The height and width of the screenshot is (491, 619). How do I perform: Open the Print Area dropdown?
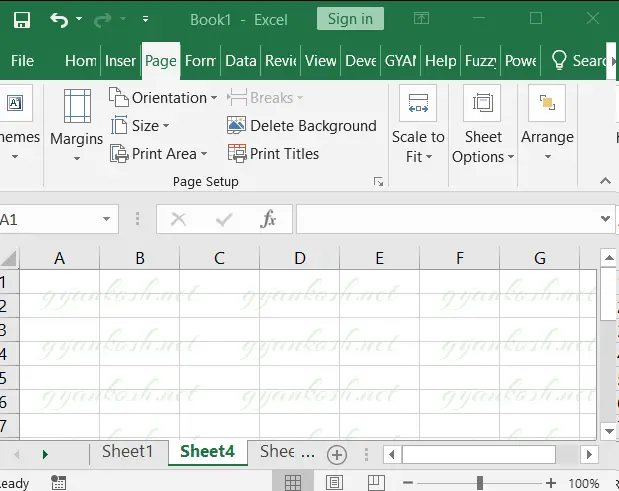tap(158, 154)
